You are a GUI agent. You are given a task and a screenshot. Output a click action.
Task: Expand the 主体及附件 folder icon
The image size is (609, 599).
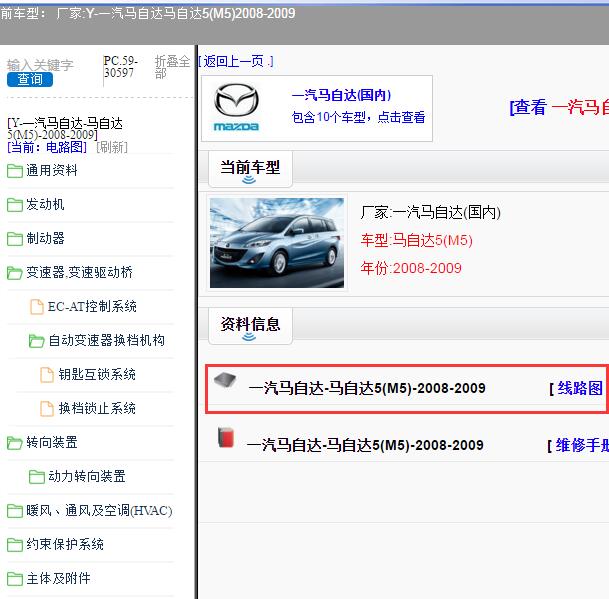pyautogui.click(x=15, y=579)
